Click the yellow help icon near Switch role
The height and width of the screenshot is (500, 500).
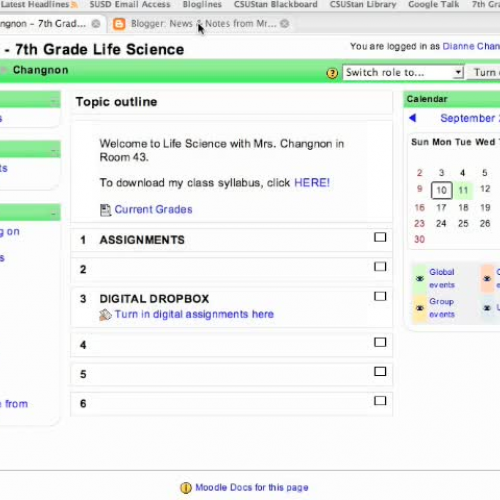[332, 73]
